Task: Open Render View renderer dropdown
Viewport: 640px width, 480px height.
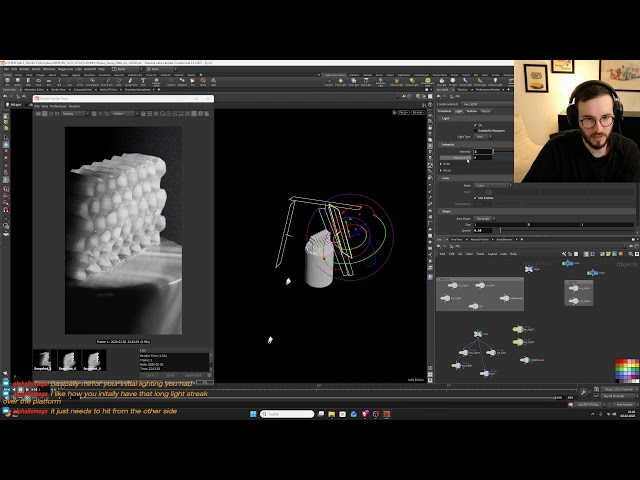Action: coord(76,114)
